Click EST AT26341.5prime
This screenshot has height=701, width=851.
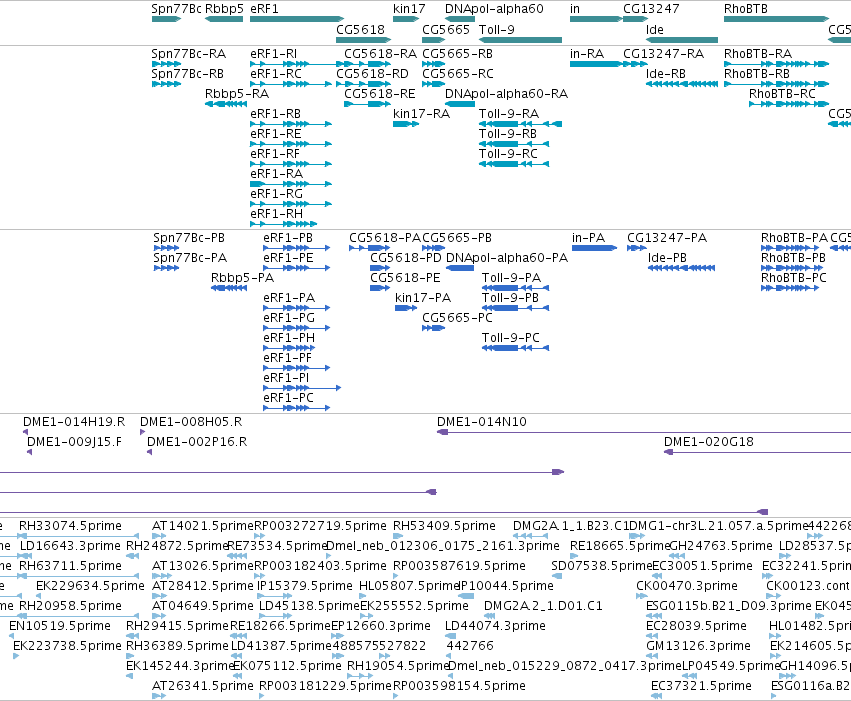159,696
